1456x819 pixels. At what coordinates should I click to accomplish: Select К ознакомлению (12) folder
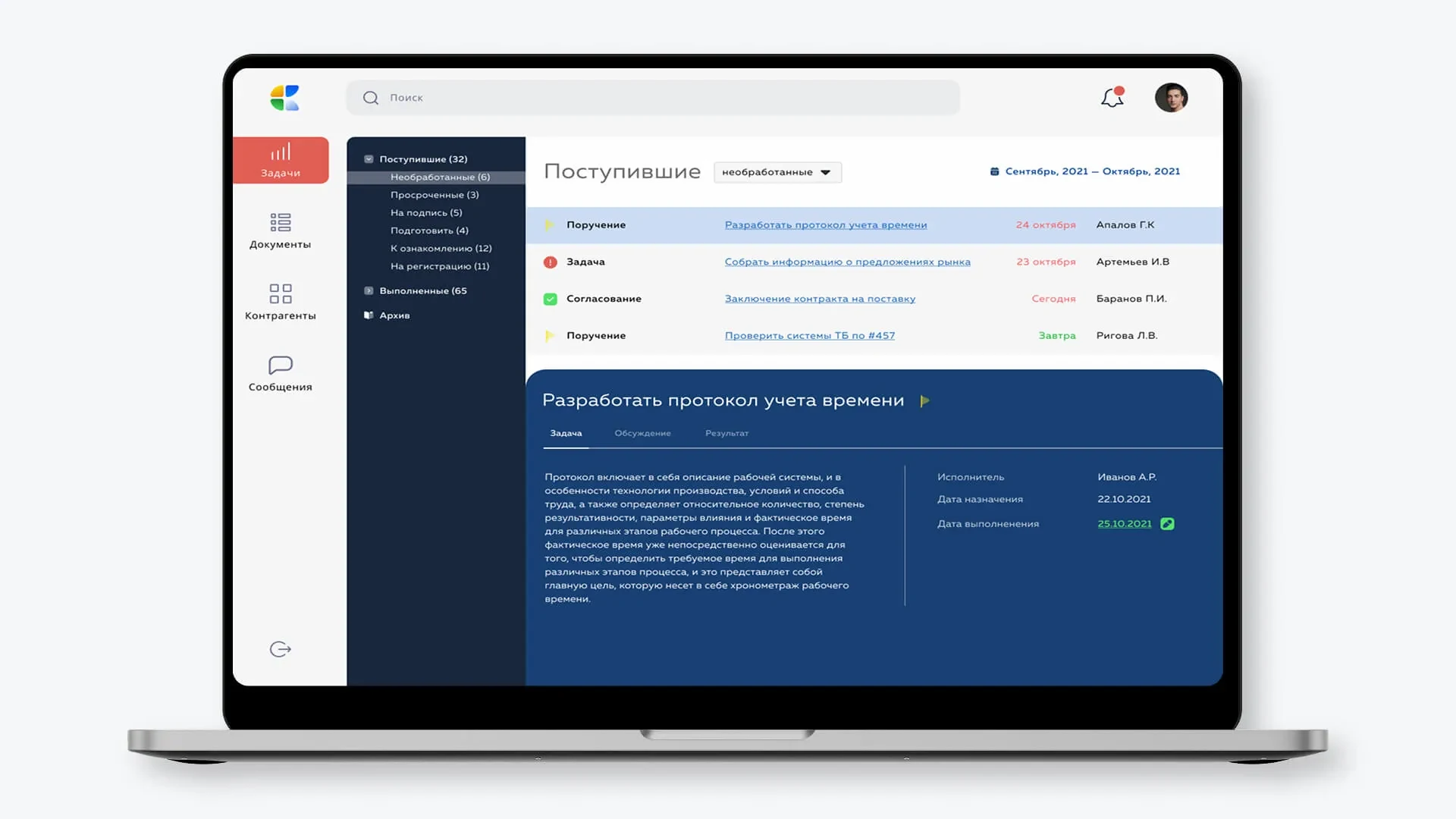click(441, 249)
